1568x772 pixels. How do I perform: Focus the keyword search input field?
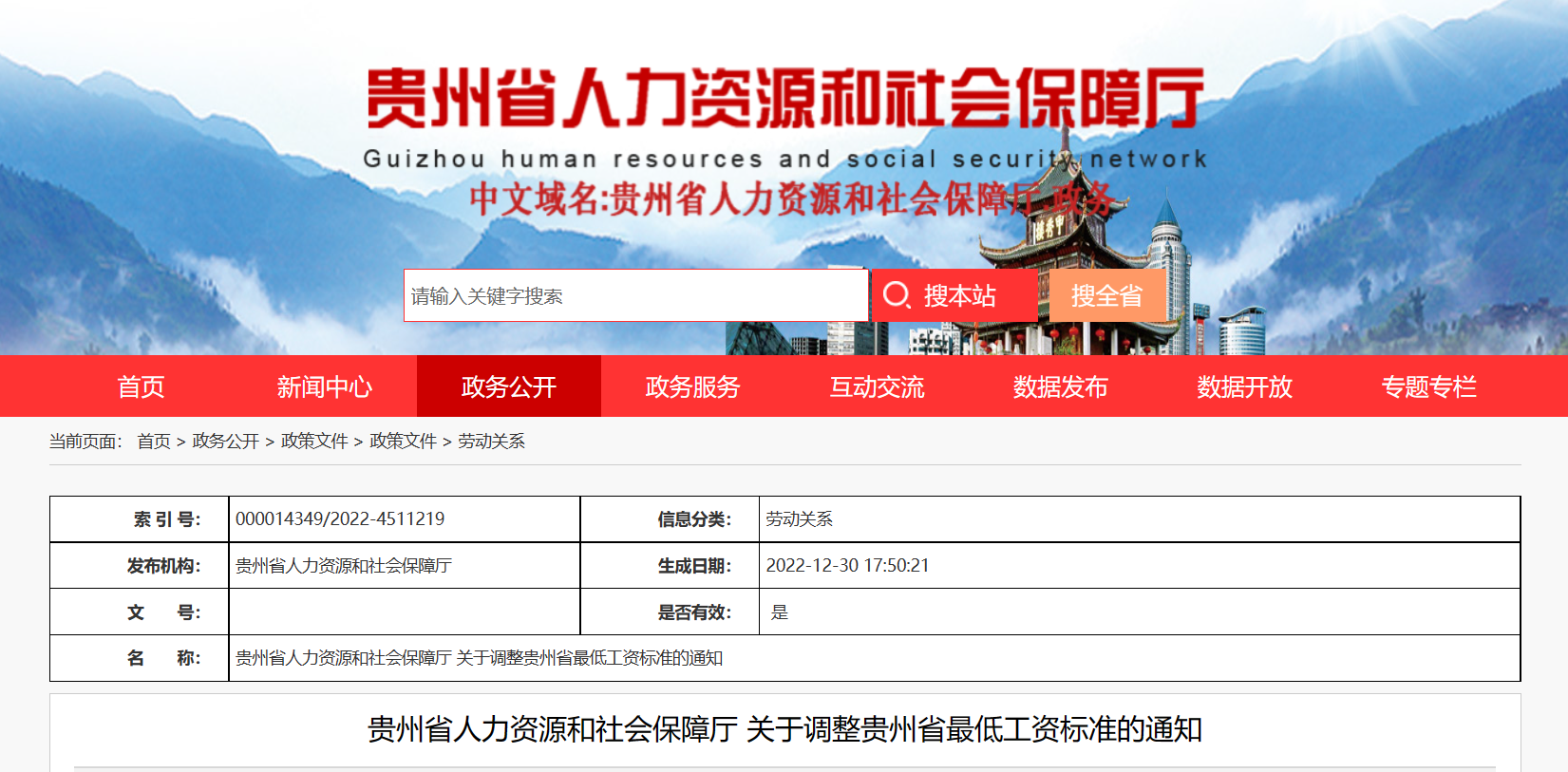[635, 296]
